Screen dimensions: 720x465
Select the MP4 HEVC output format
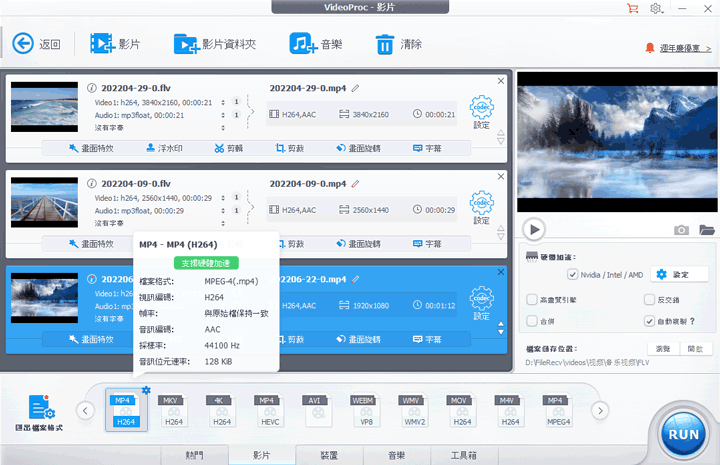270,410
